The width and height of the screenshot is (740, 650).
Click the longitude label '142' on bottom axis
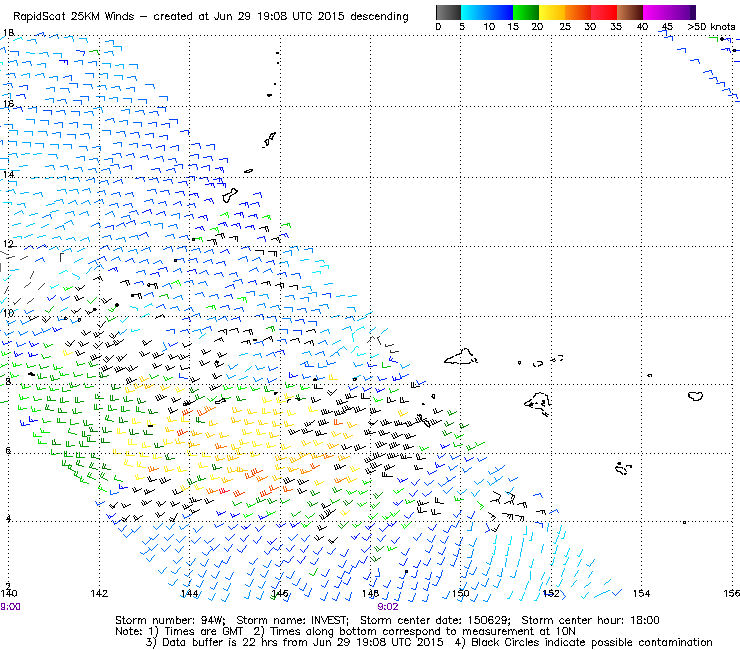coord(99,593)
